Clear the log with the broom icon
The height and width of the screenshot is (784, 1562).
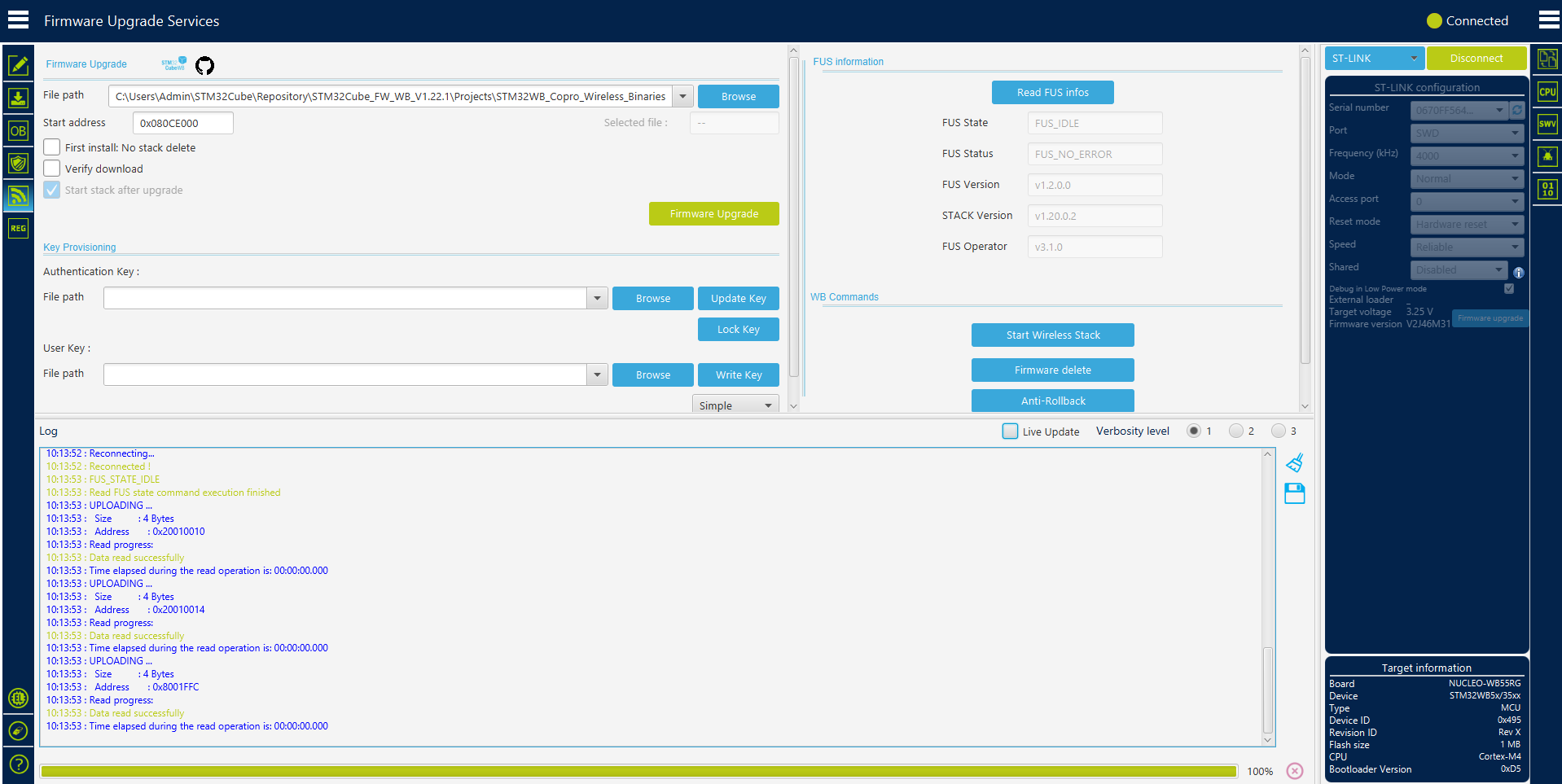point(1295,462)
